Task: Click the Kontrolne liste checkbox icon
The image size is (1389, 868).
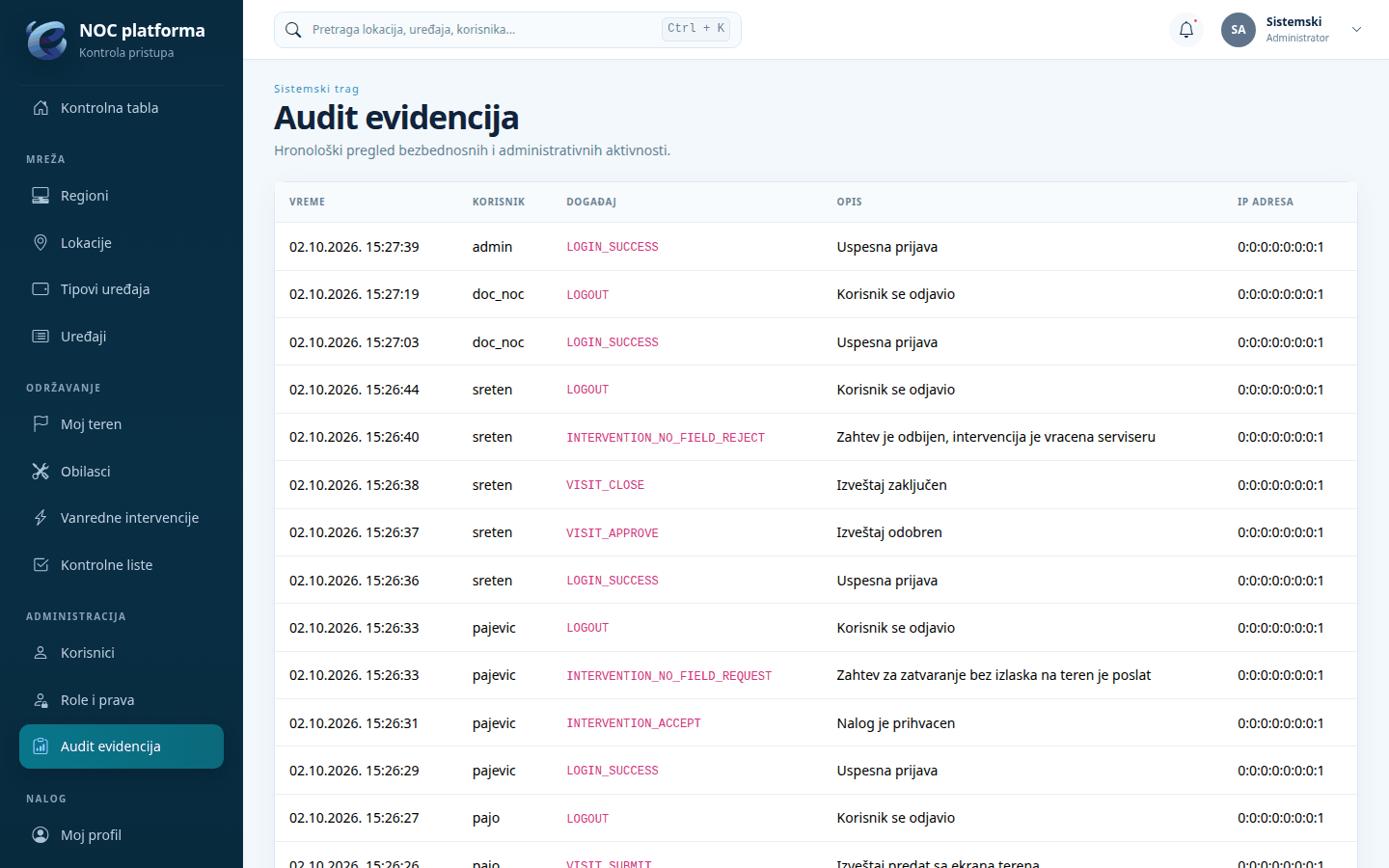Action: pos(41,565)
